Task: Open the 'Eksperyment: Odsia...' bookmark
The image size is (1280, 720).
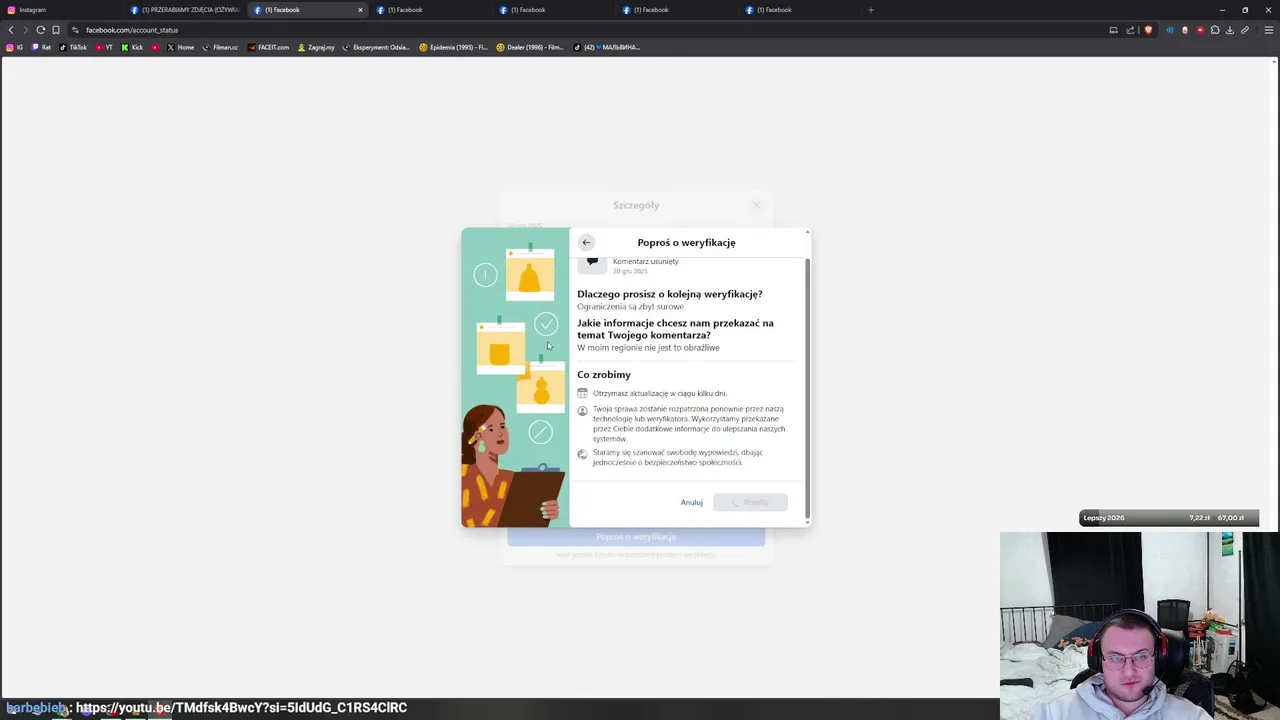Action: click(376, 47)
